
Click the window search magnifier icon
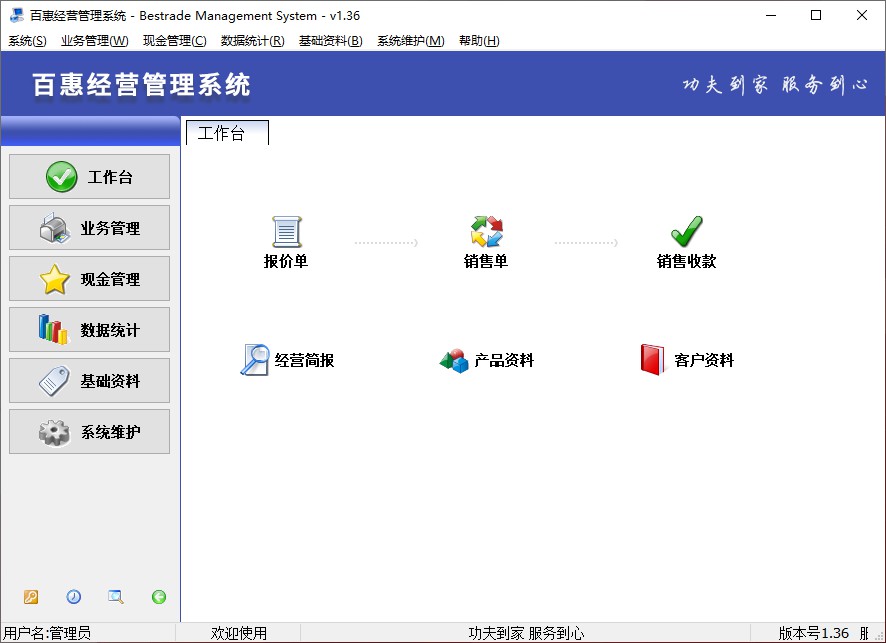(x=116, y=597)
